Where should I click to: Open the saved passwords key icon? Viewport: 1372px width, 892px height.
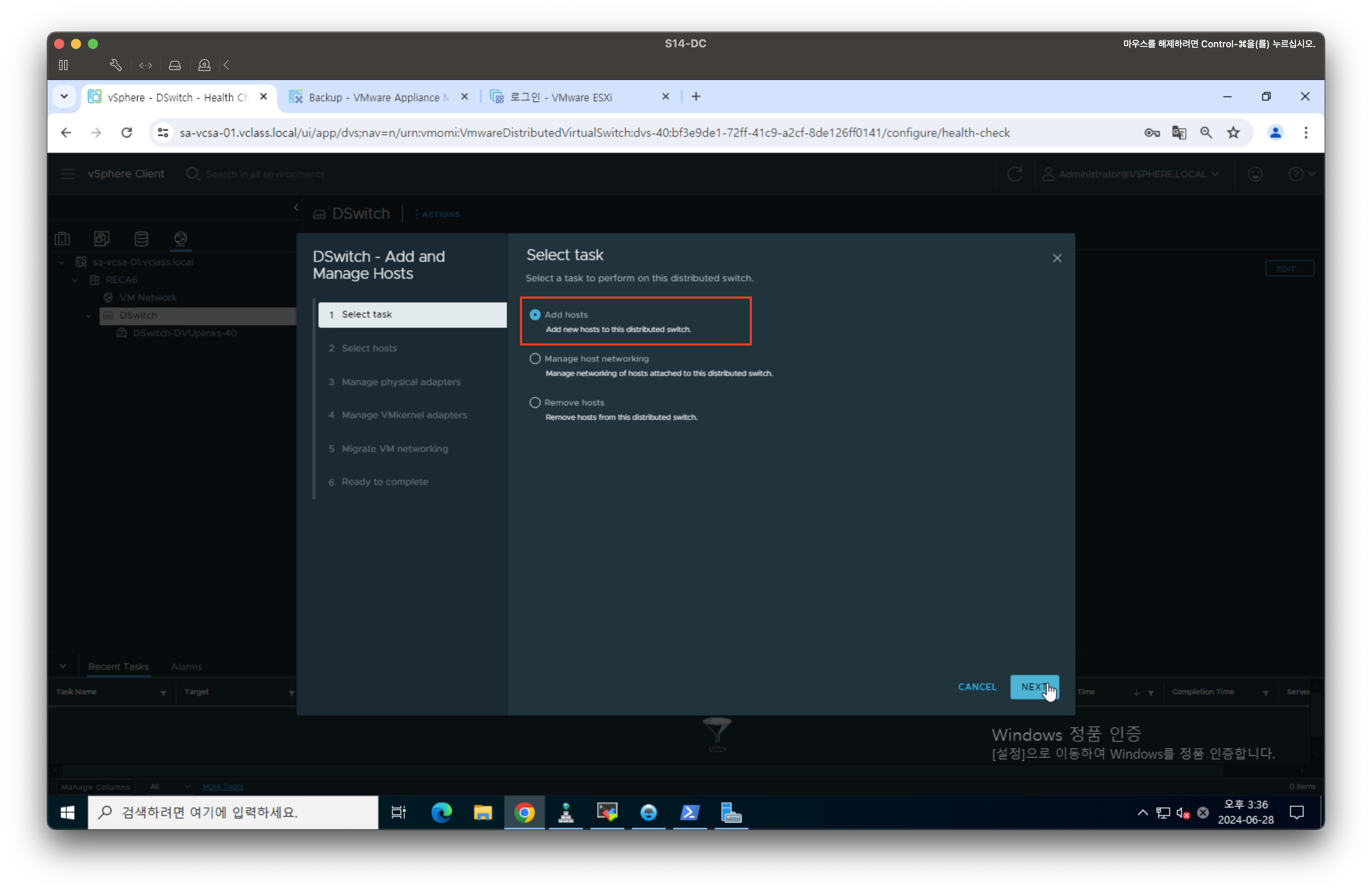(1152, 133)
